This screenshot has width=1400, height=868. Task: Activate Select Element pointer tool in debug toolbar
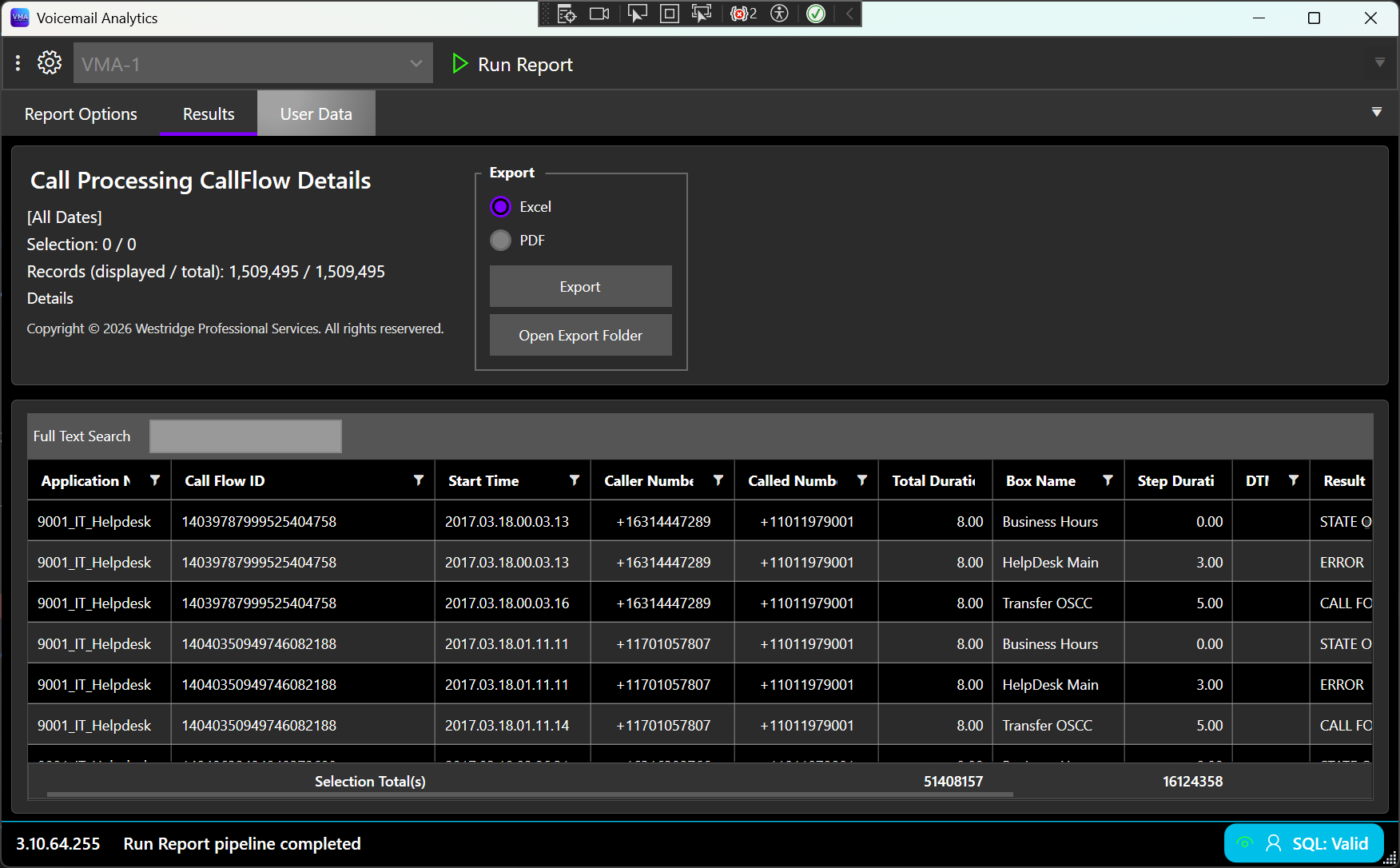click(637, 14)
